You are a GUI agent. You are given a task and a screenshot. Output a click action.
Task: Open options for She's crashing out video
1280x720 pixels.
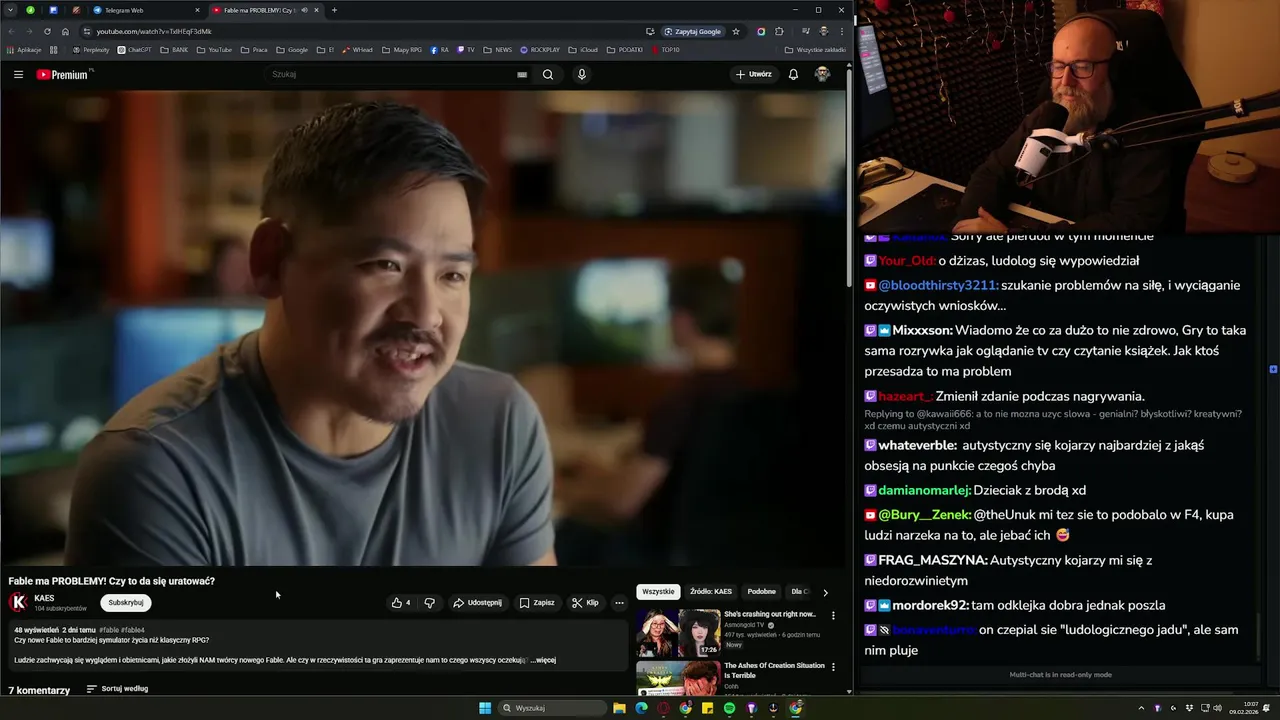[x=833, y=616]
